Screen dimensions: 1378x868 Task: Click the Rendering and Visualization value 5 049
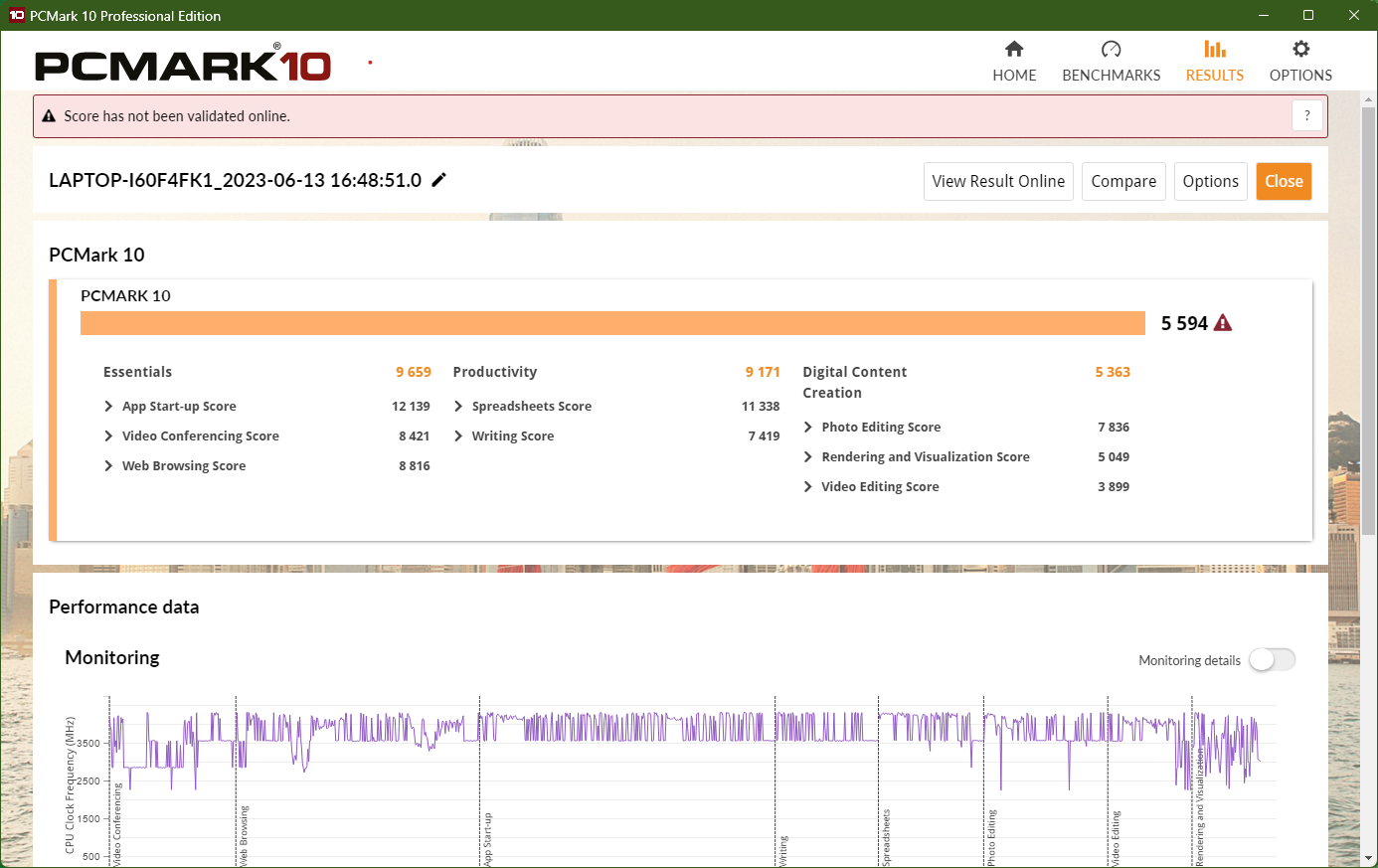coord(1114,457)
